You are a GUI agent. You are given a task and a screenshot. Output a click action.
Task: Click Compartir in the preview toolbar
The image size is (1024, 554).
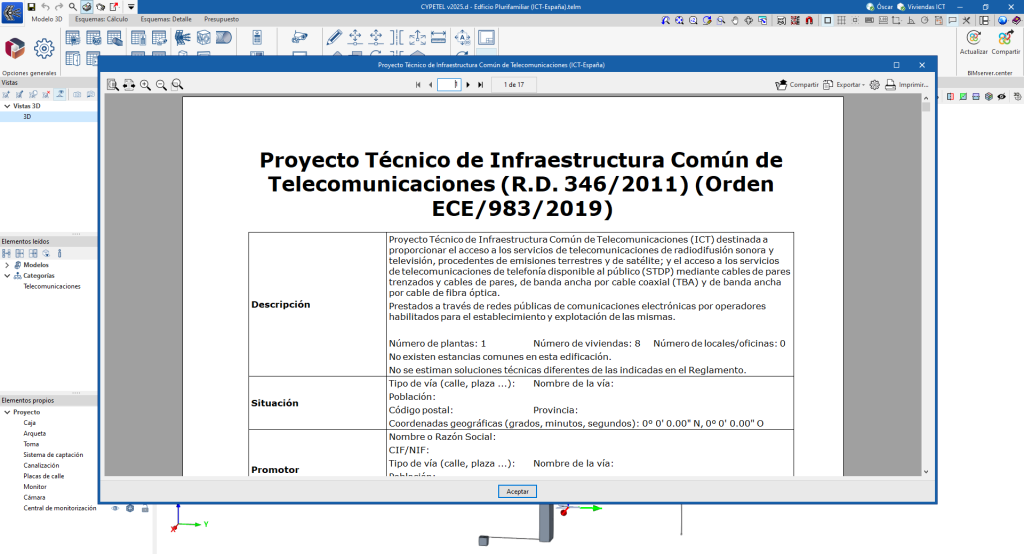point(797,85)
